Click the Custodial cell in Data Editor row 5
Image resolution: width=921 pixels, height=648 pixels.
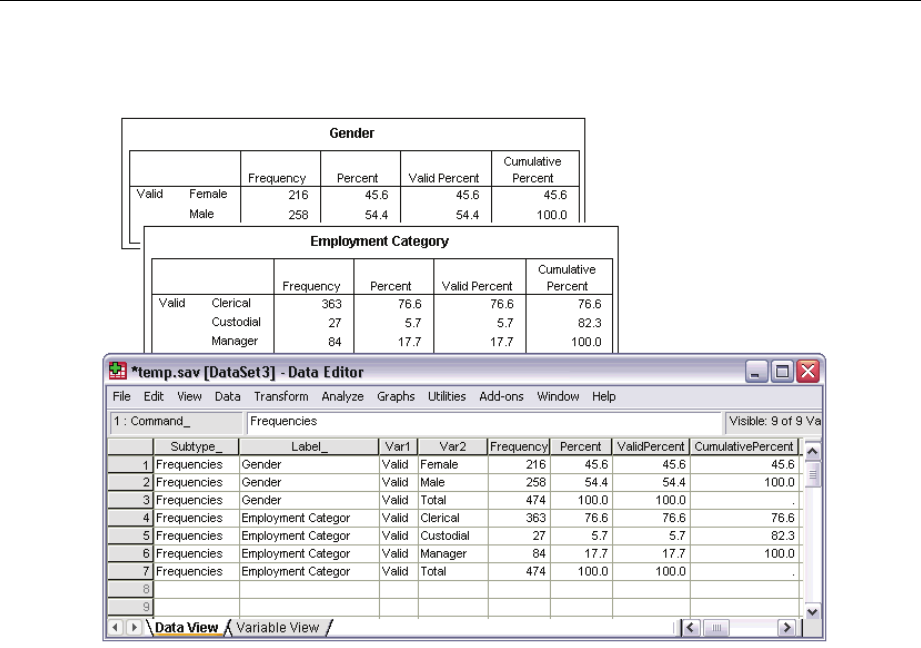click(x=453, y=536)
